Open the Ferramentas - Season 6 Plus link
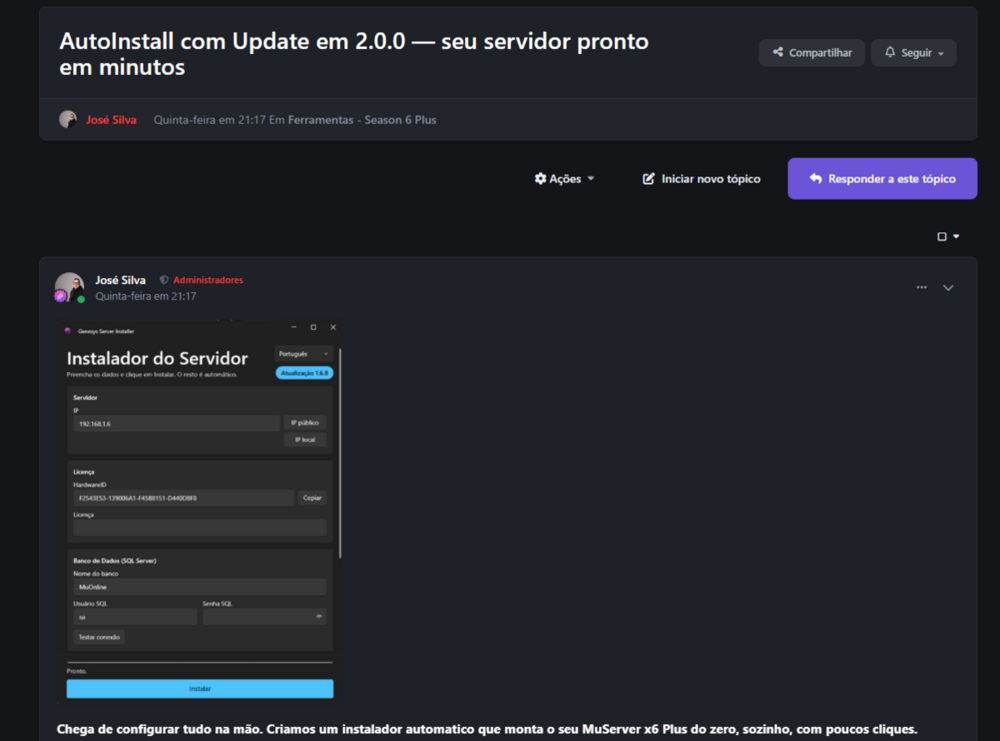The height and width of the screenshot is (741, 1000). pyautogui.click(x=362, y=120)
